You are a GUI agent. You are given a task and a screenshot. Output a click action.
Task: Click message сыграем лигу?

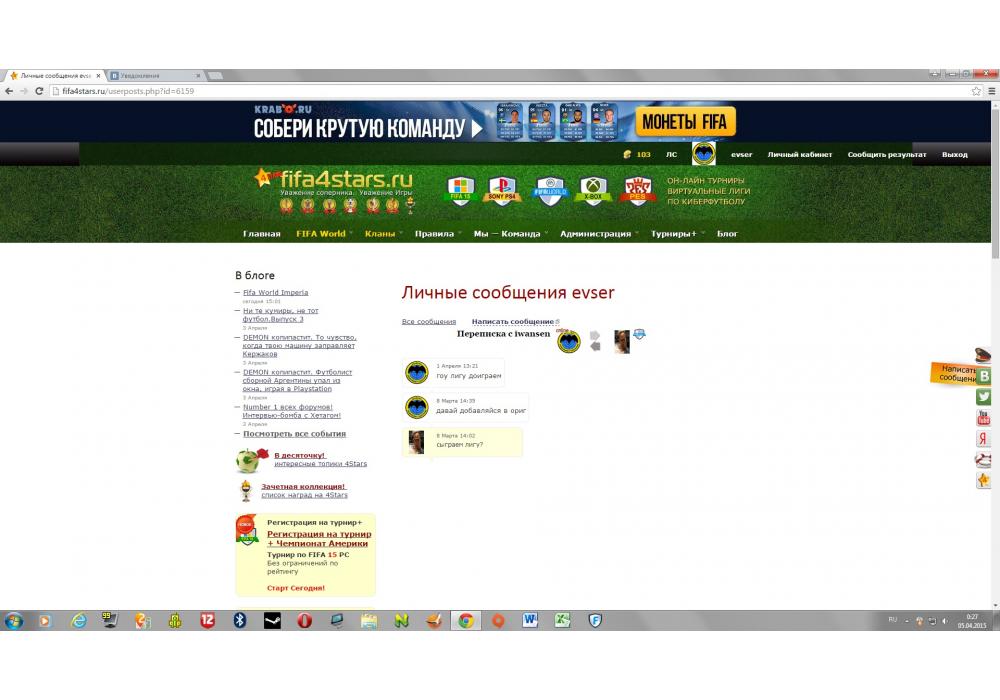[462, 441]
